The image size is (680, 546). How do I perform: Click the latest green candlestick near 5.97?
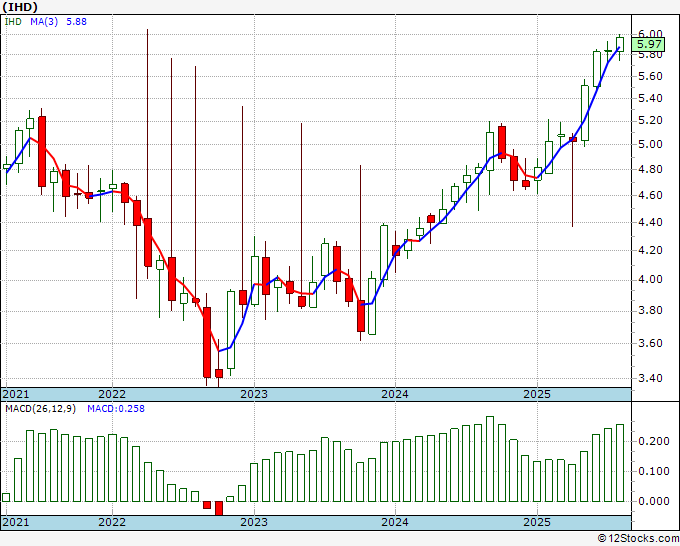(x=620, y=44)
